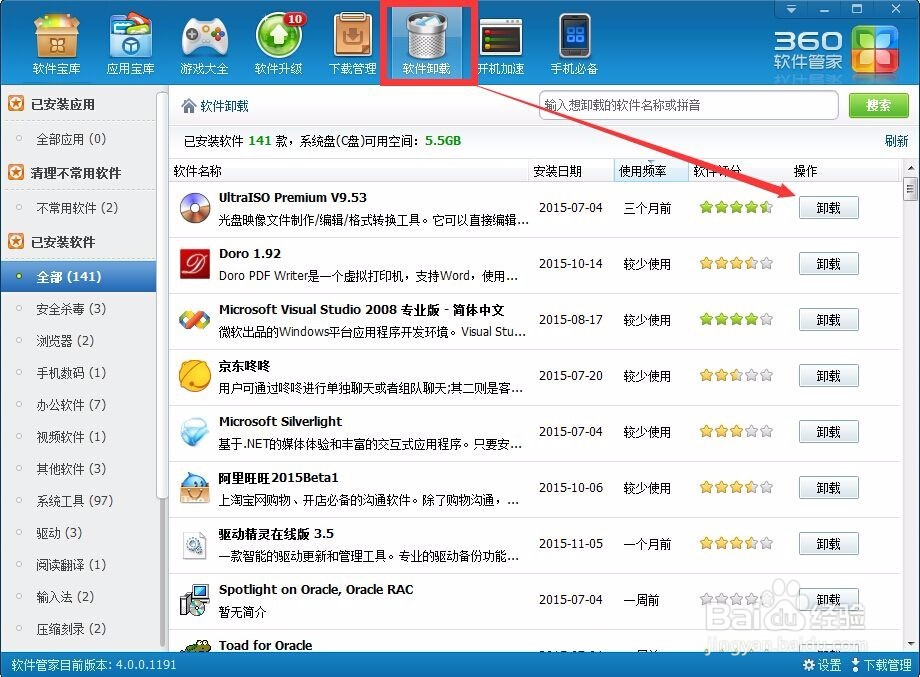920x677 pixels.
Task: Click the Toad for Oracle row title
Action: (x=265, y=645)
